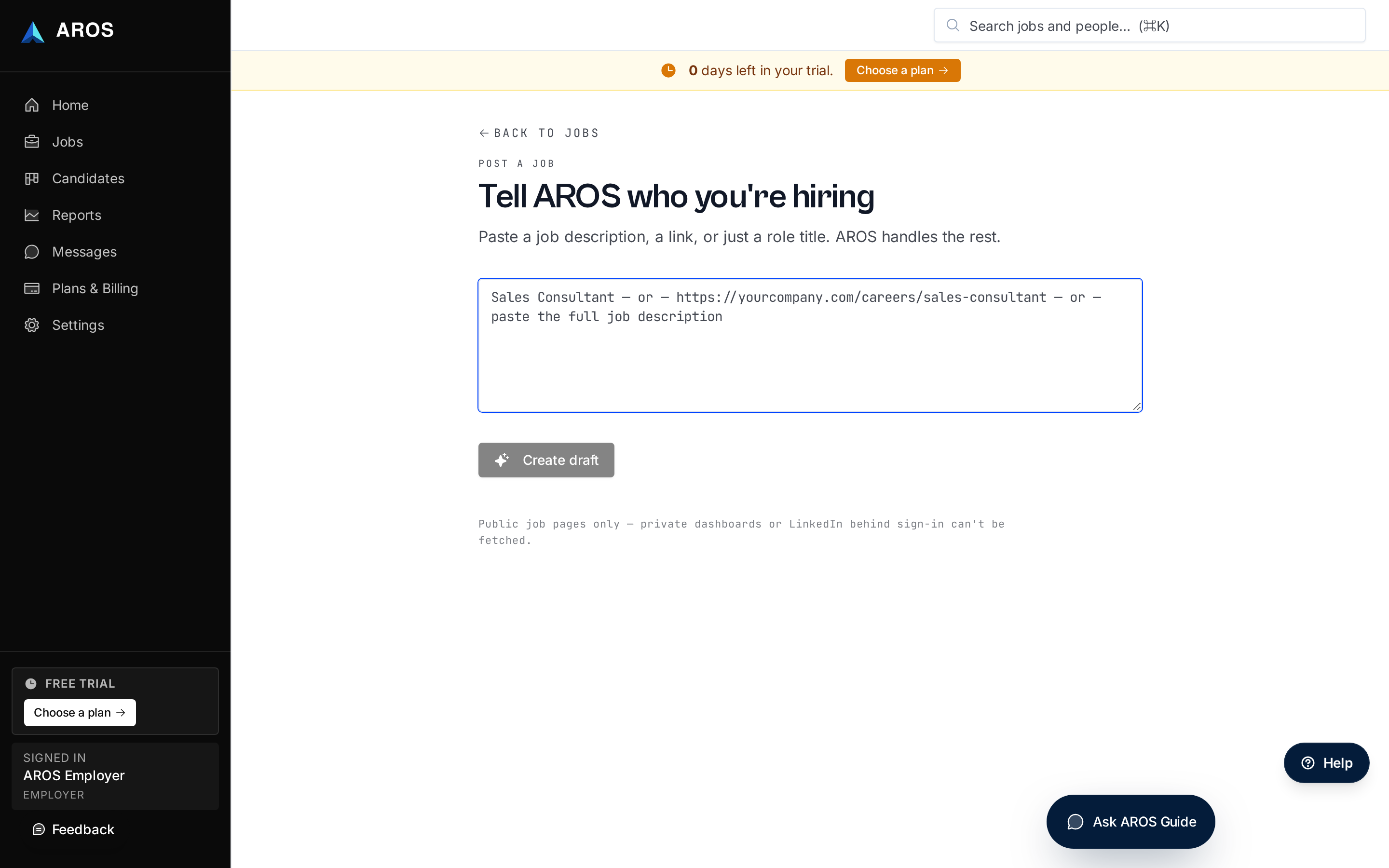The height and width of the screenshot is (868, 1389).
Task: Click the trial banner clock icon
Action: click(x=668, y=70)
